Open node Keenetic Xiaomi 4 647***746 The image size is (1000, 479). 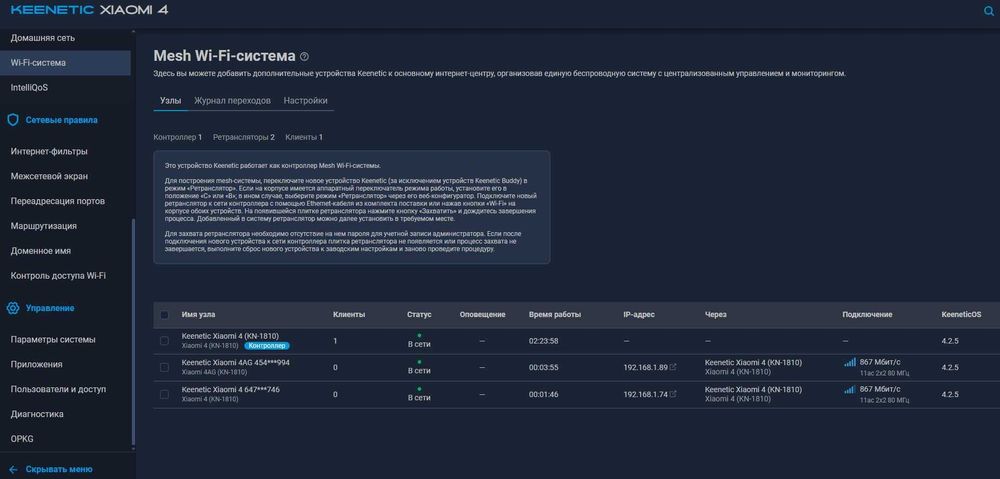pos(230,389)
